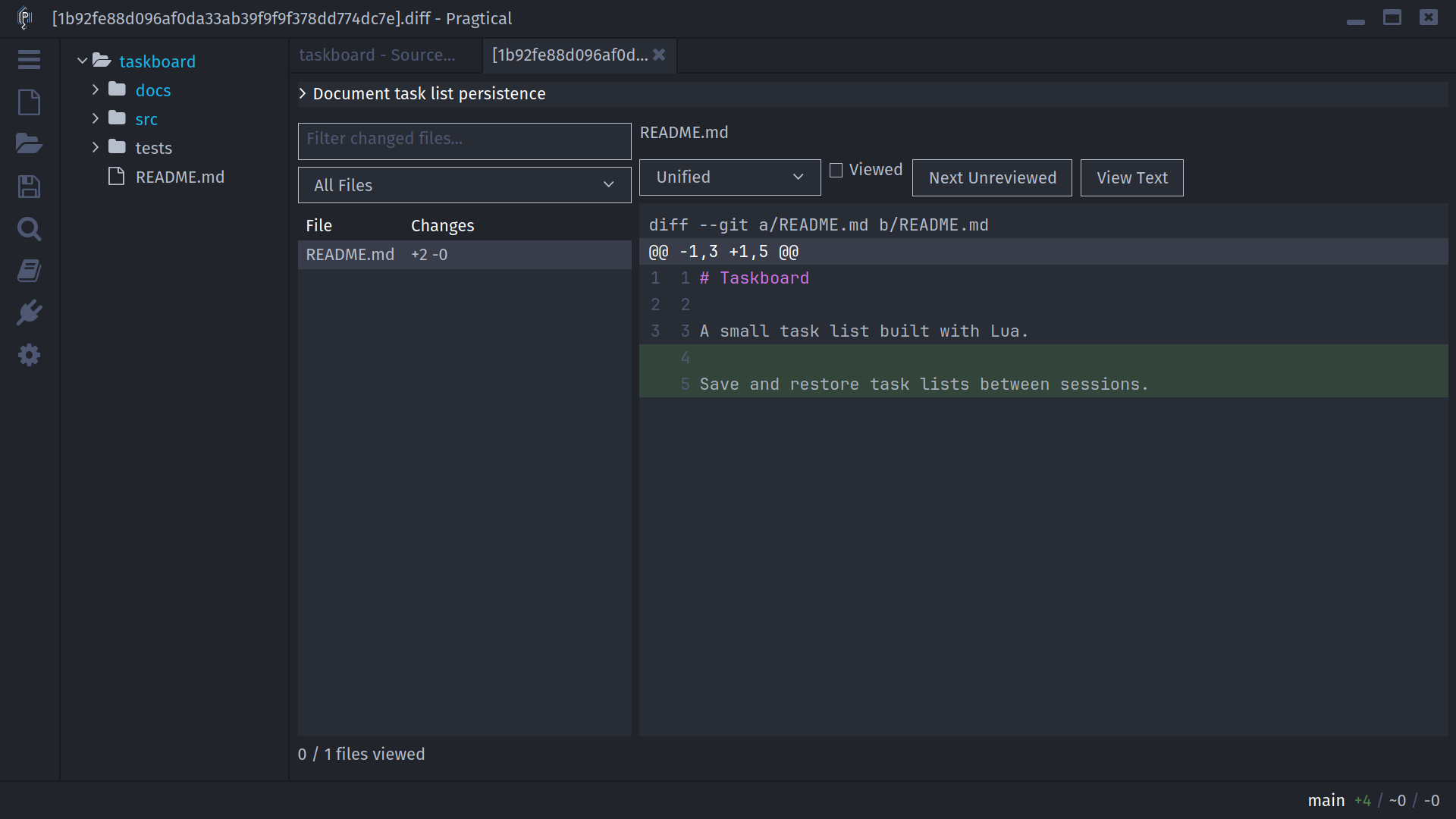This screenshot has height=819, width=1456.
Task: Click the Next Unreviewed button
Action: 992,177
